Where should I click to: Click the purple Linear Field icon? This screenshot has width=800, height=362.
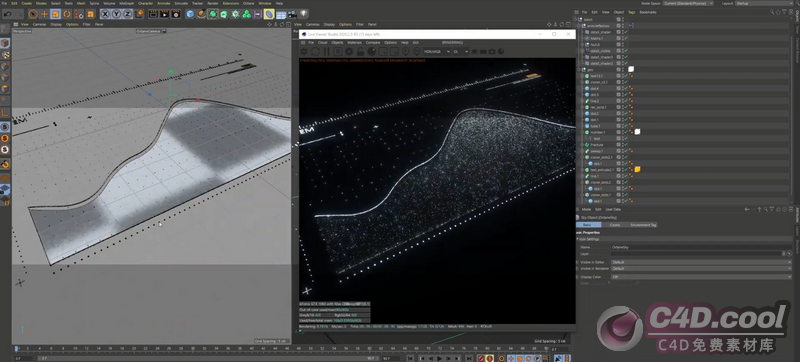tap(257, 14)
